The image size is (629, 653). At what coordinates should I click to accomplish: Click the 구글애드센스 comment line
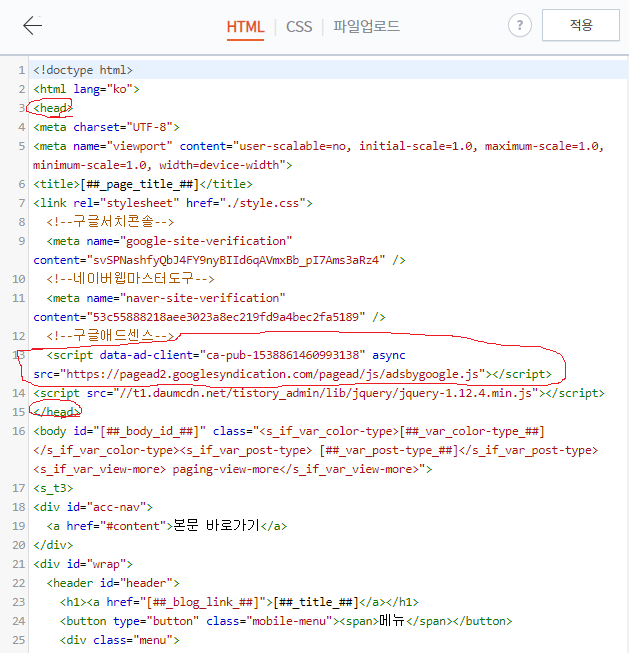point(110,336)
